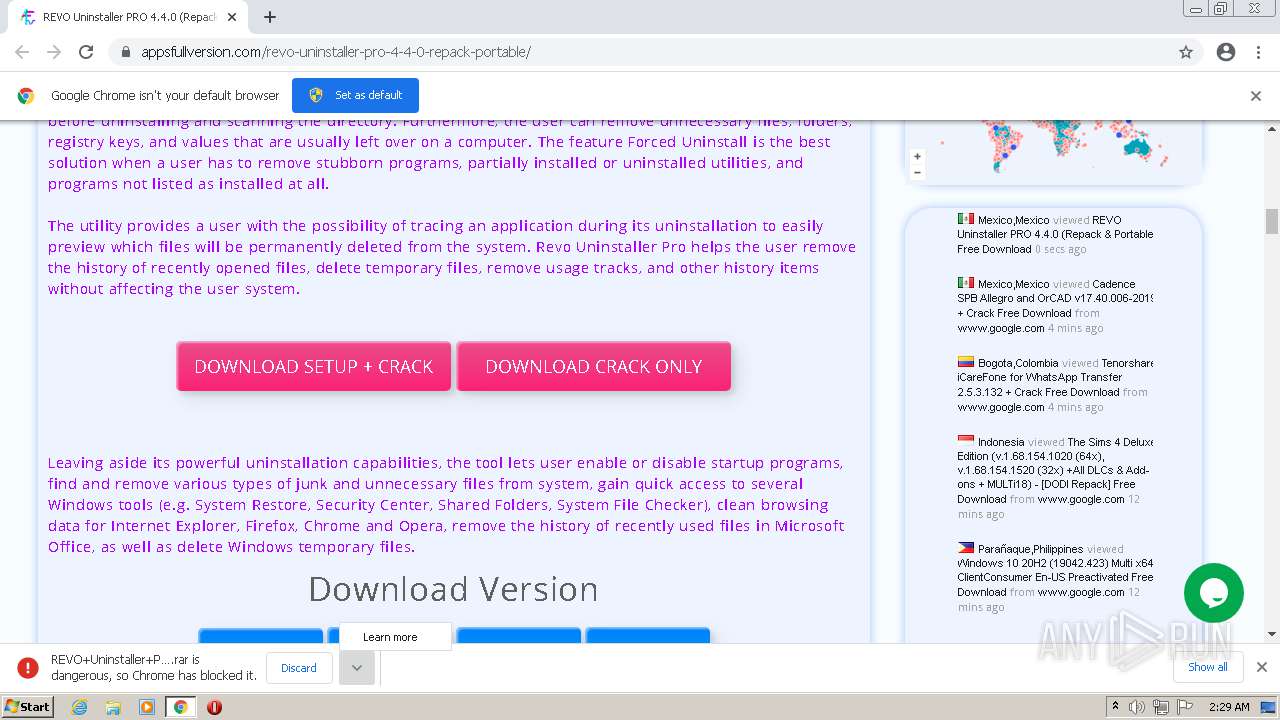This screenshot has height=720, width=1280.
Task: Zoom out on the visitor map
Action: click(917, 172)
